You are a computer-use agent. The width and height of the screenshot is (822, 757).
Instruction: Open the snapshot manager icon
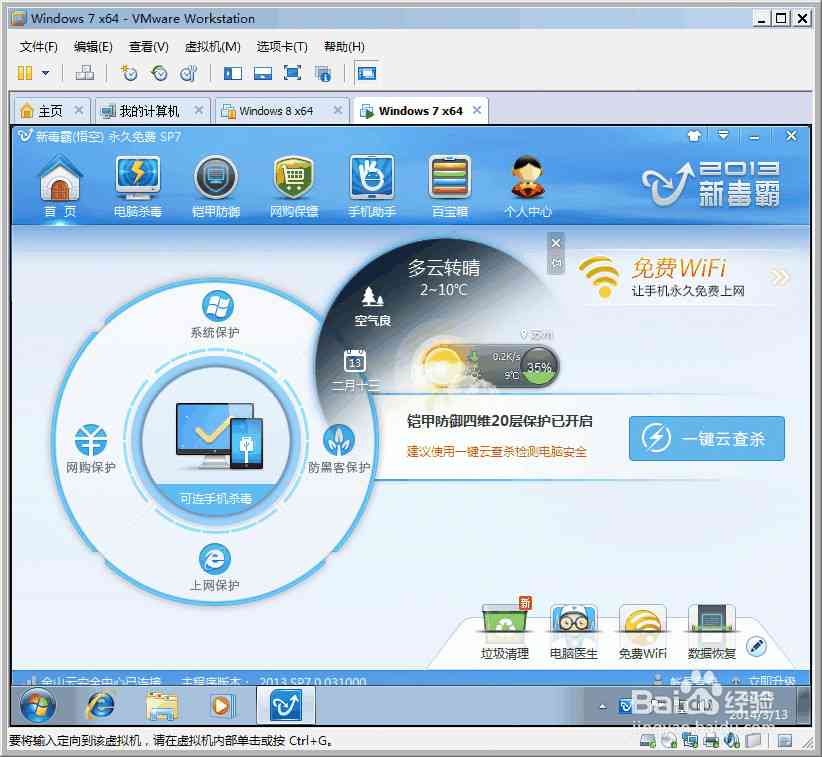pos(189,73)
